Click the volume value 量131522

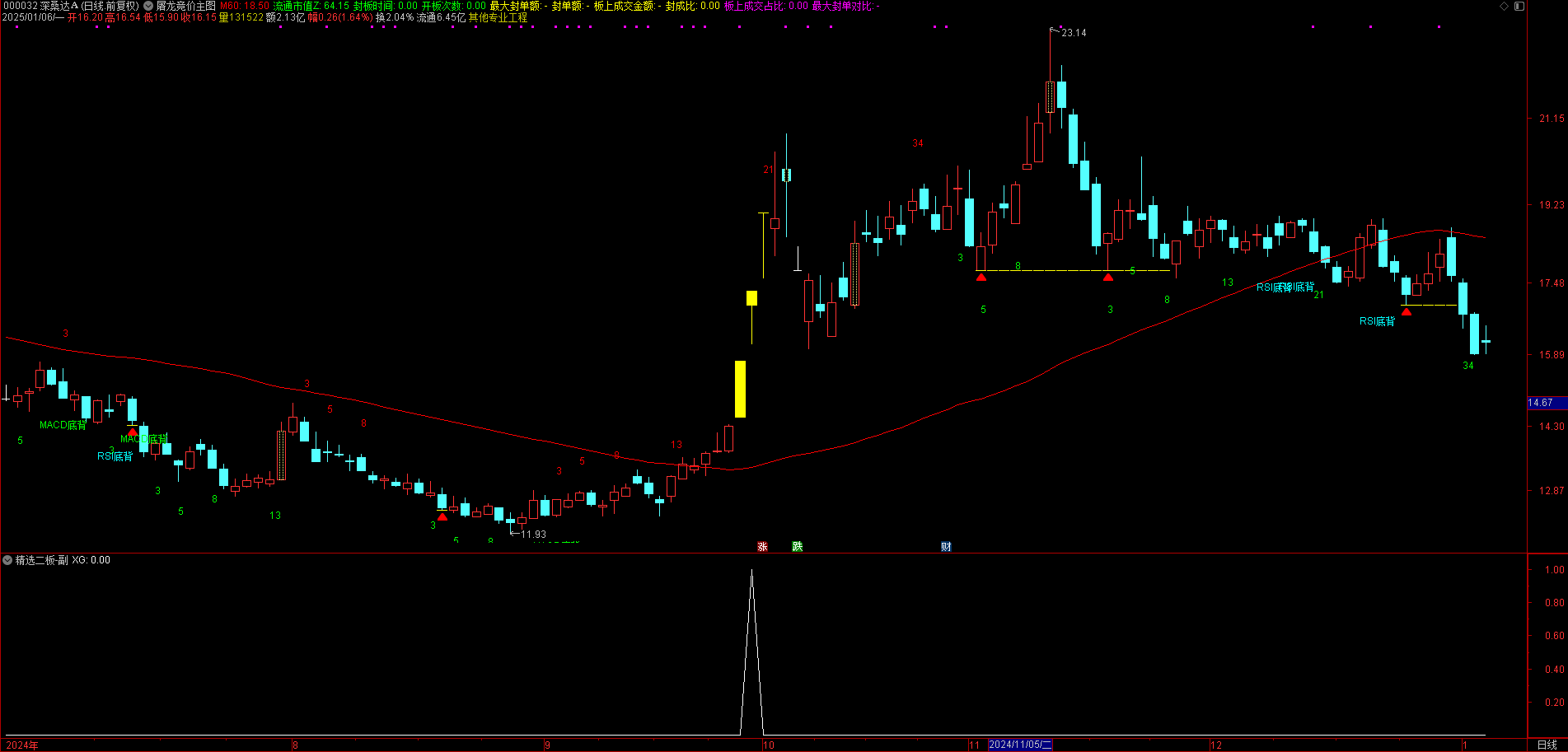click(241, 17)
